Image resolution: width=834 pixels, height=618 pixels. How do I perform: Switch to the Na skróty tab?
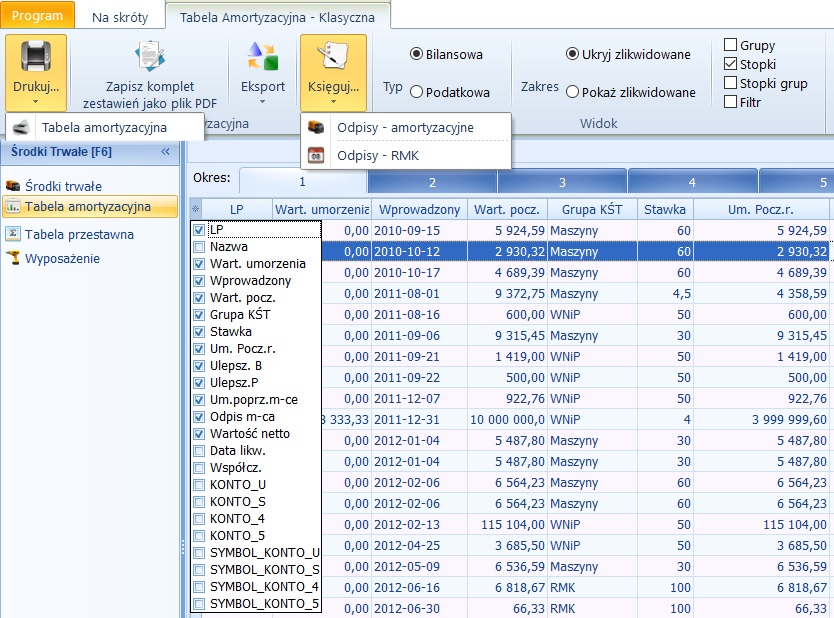120,17
